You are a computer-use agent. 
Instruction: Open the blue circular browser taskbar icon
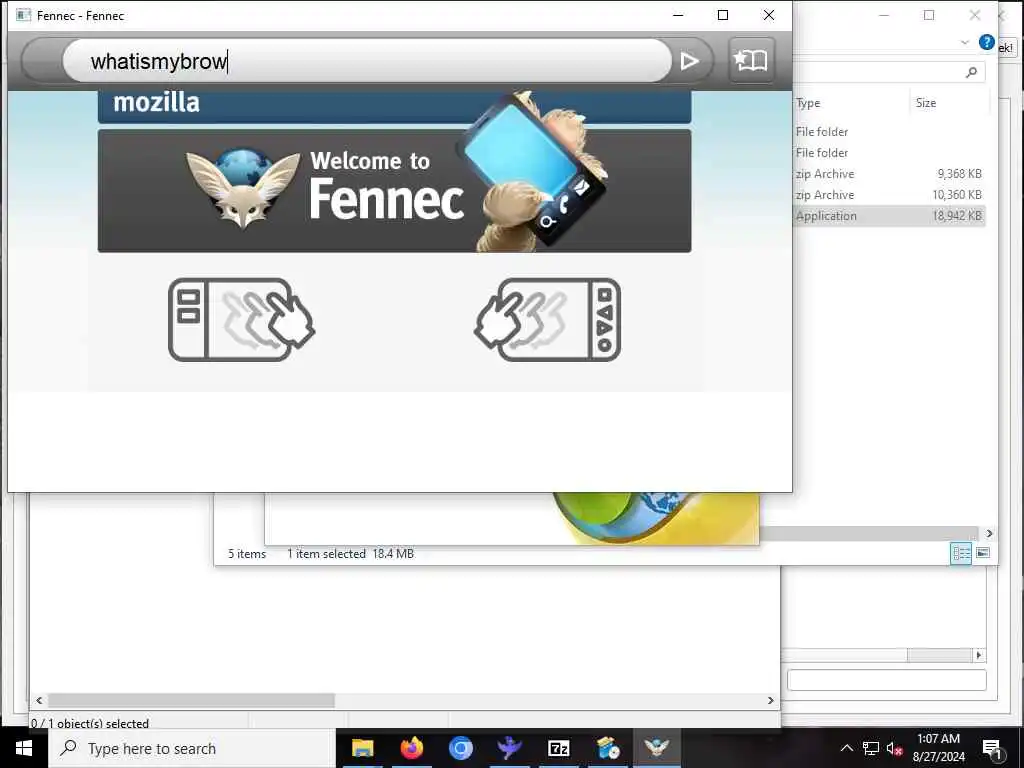(x=460, y=748)
